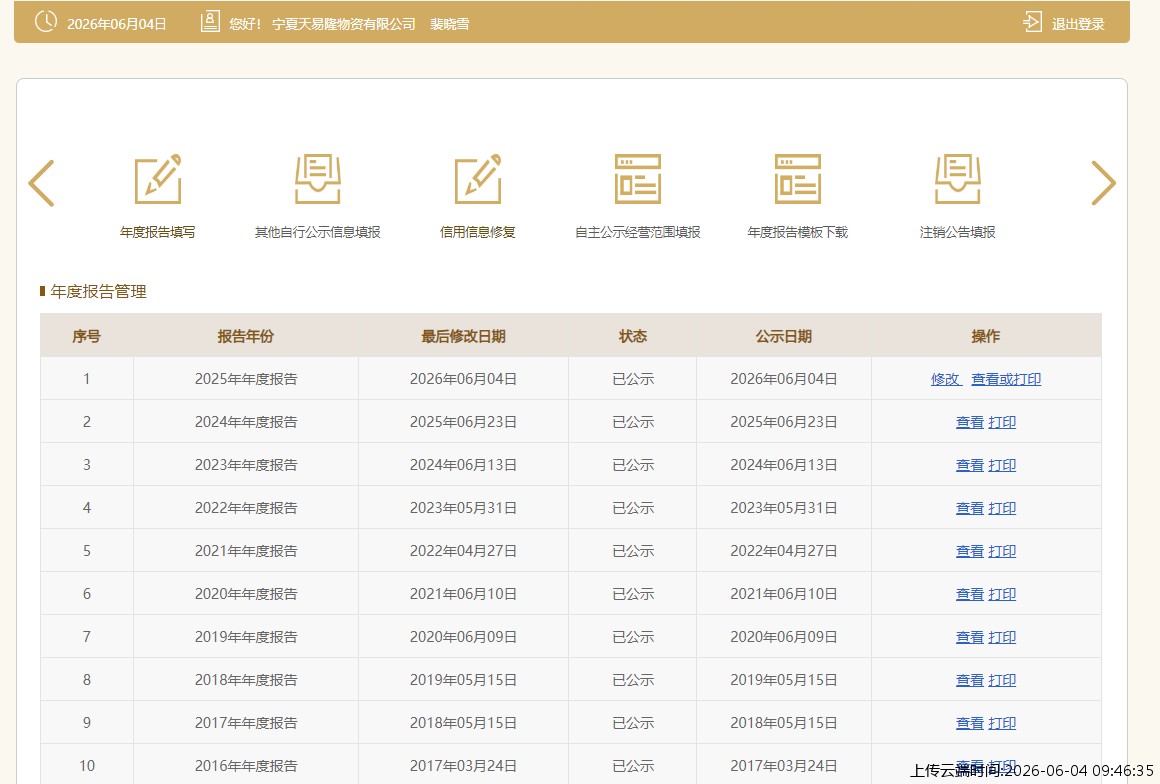Click the 报告年份 column header

tap(246, 337)
